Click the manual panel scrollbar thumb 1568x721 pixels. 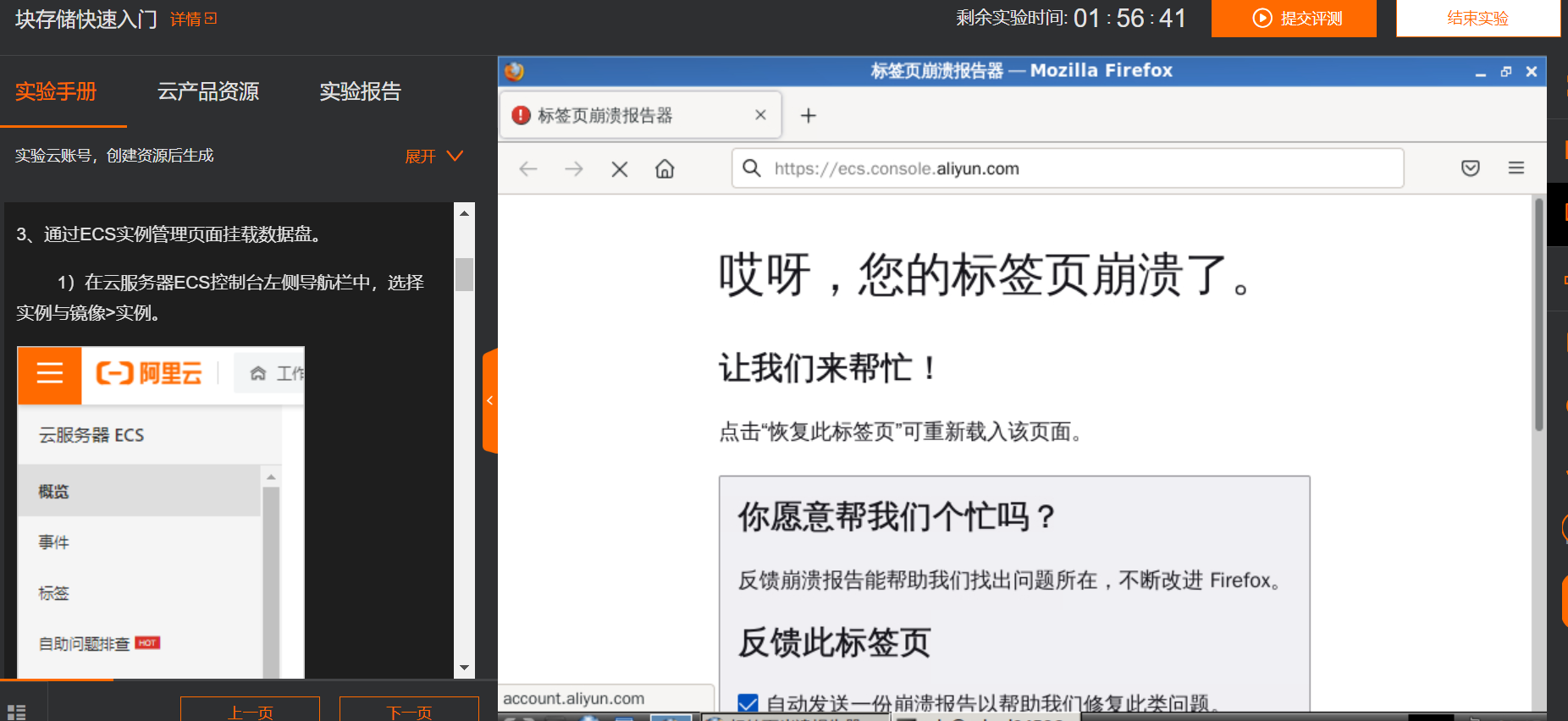pyautogui.click(x=464, y=273)
